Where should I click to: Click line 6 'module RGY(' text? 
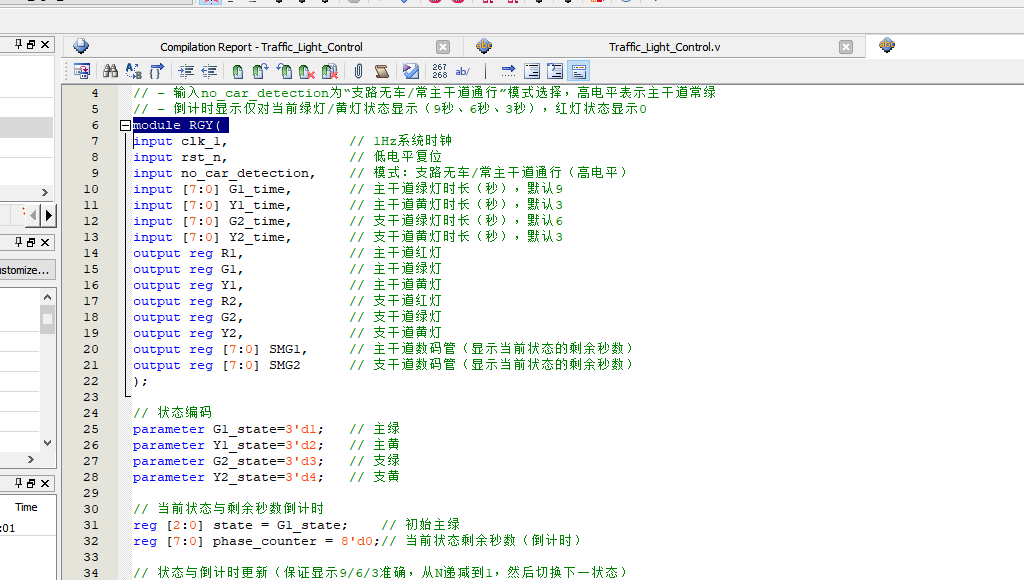pos(177,125)
